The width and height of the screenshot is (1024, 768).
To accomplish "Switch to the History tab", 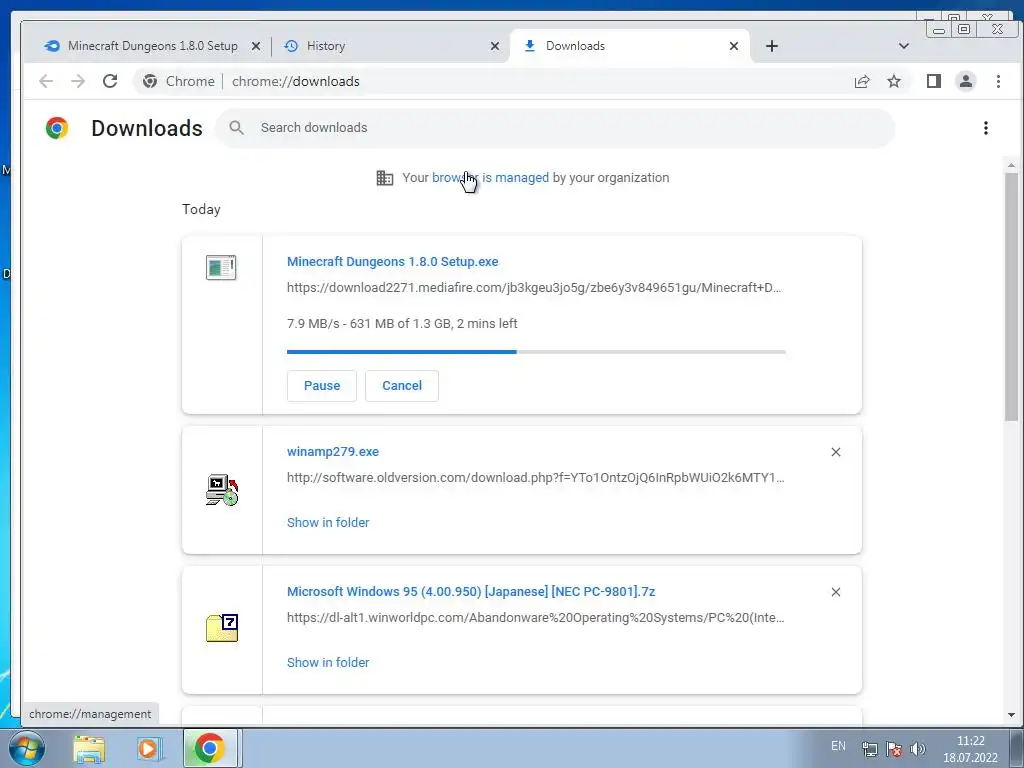I will pyautogui.click(x=389, y=46).
